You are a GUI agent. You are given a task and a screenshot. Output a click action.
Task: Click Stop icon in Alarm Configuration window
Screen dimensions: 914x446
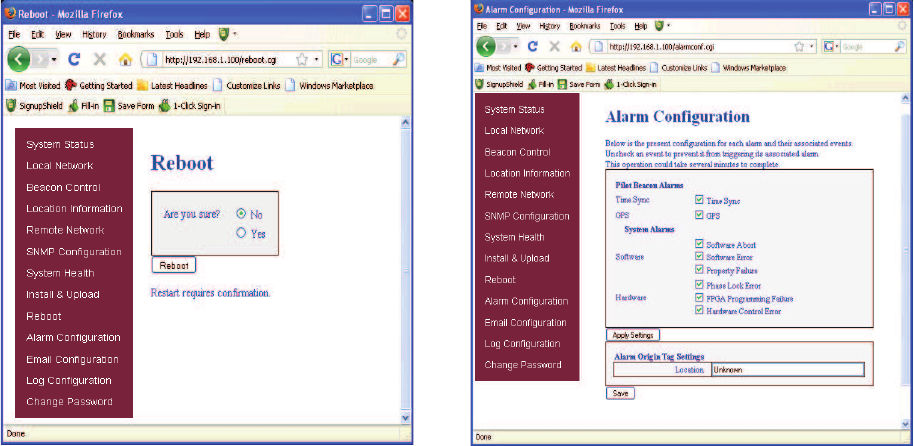(x=555, y=46)
